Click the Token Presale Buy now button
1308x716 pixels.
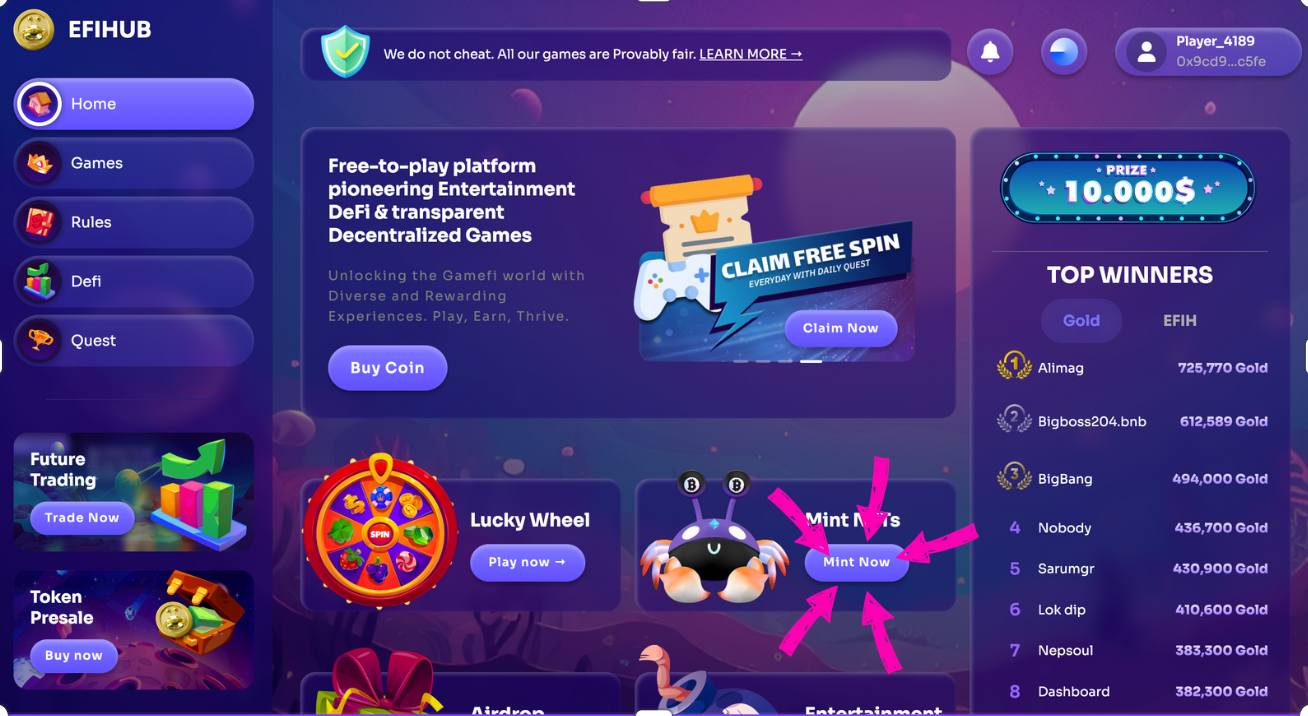click(74, 656)
